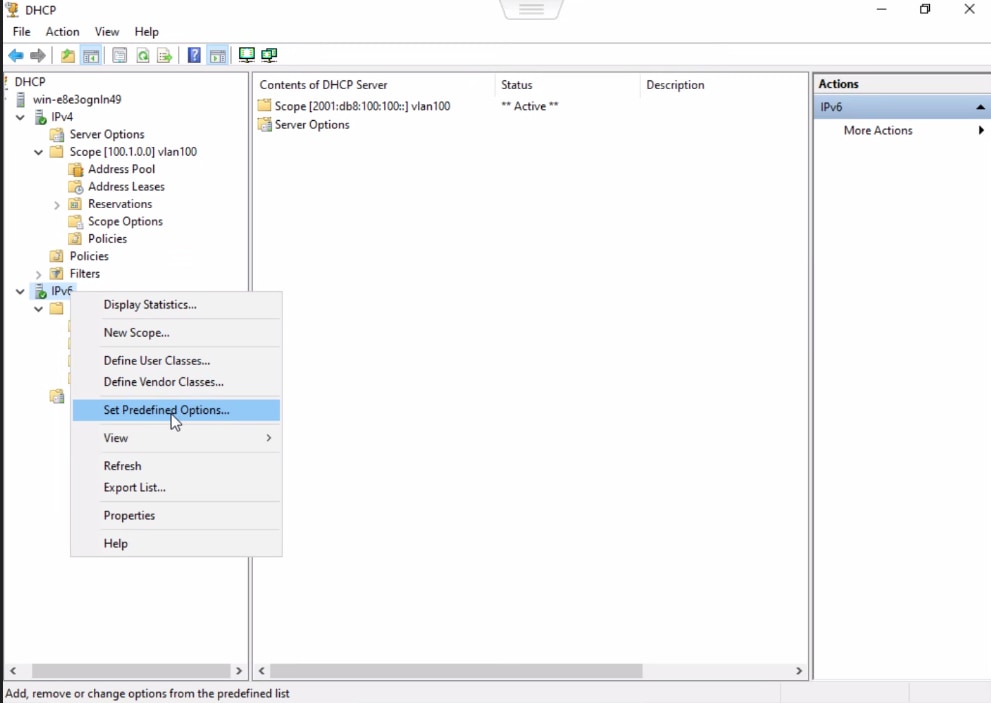Click the Export List toolbar icon
This screenshot has width=991, height=703.
pos(164,55)
